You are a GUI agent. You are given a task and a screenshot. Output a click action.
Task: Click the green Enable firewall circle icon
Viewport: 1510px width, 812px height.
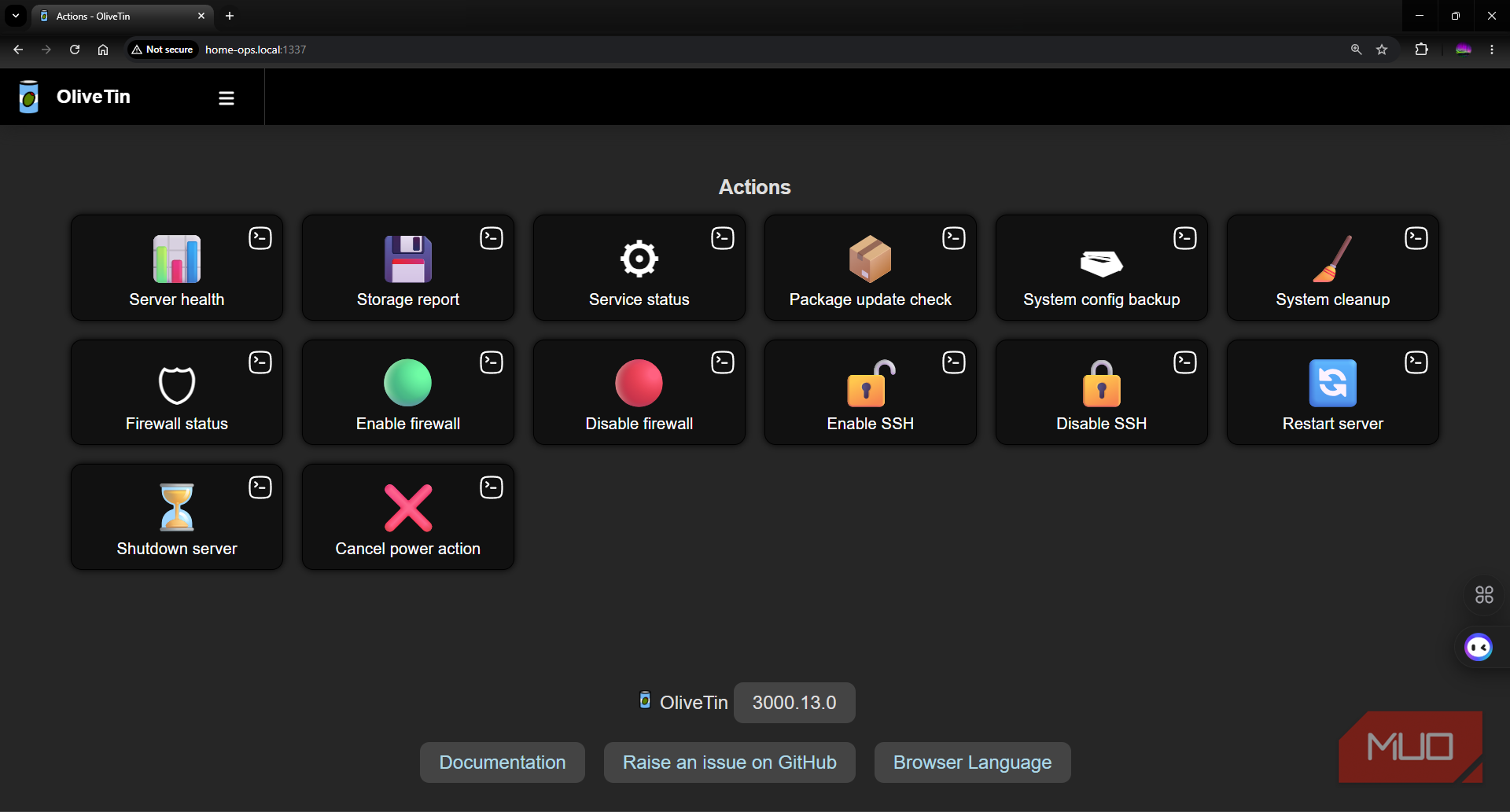(408, 383)
